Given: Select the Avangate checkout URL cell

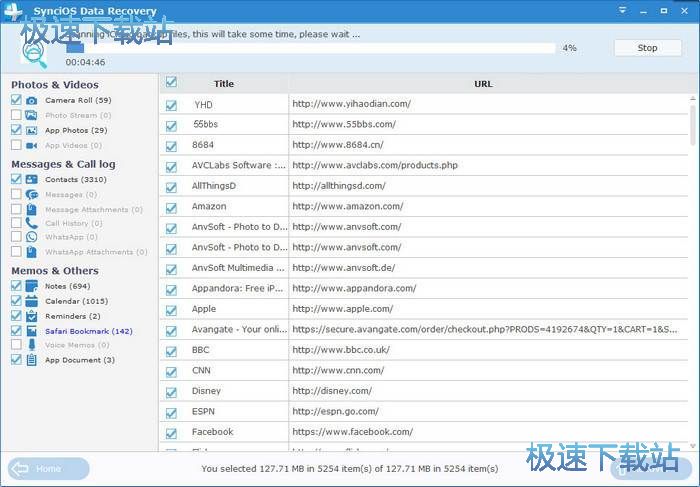Looking at the screenshot, I should coord(488,329).
